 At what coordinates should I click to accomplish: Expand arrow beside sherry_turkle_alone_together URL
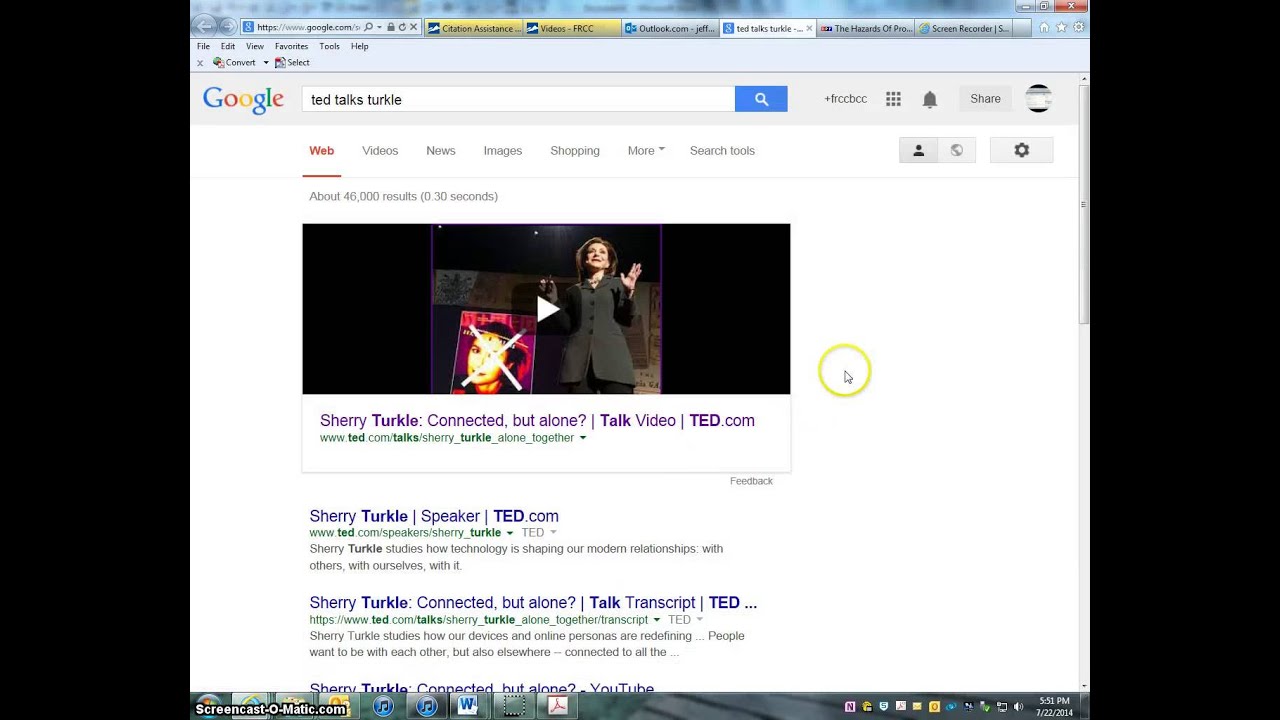click(583, 438)
